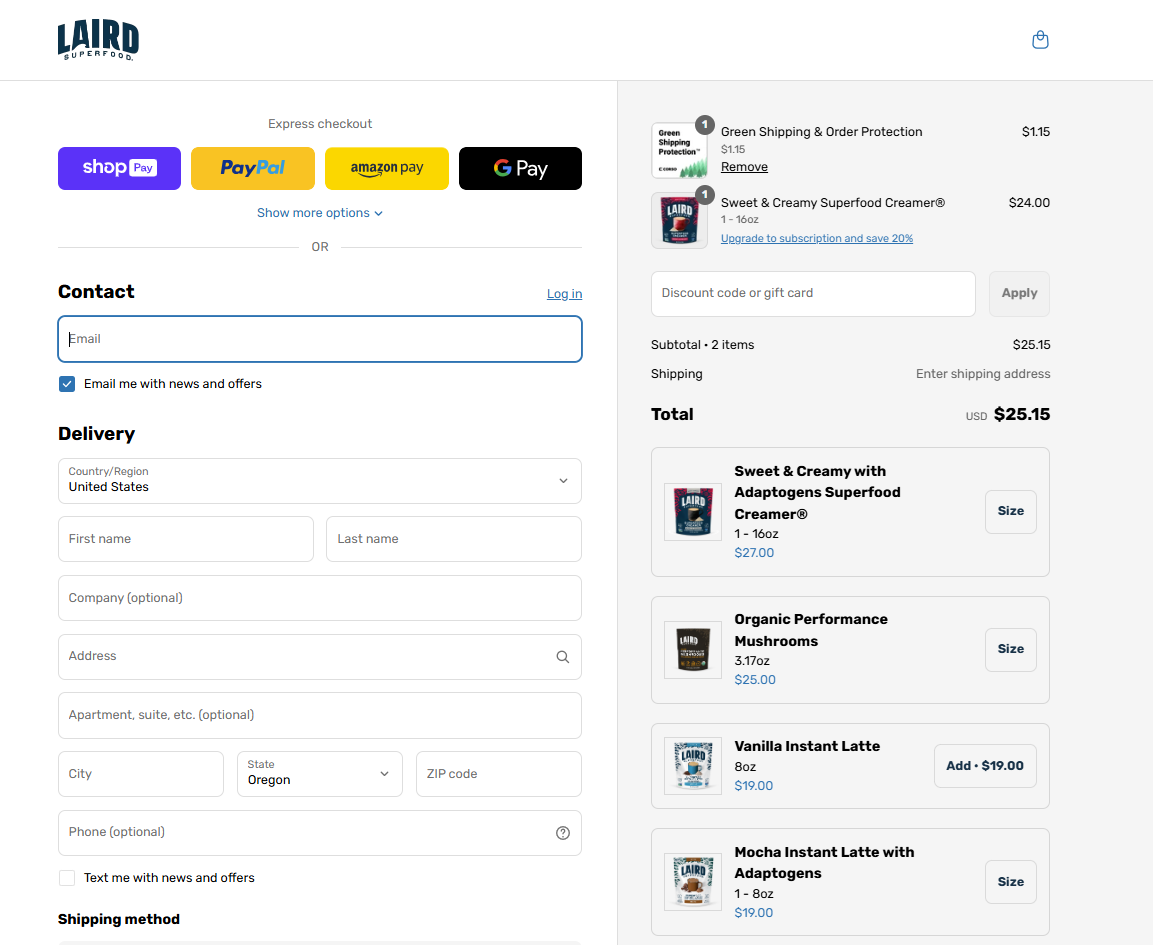The height and width of the screenshot is (945, 1153).
Task: Click the Laird Superfood logo
Action: pyautogui.click(x=98, y=40)
